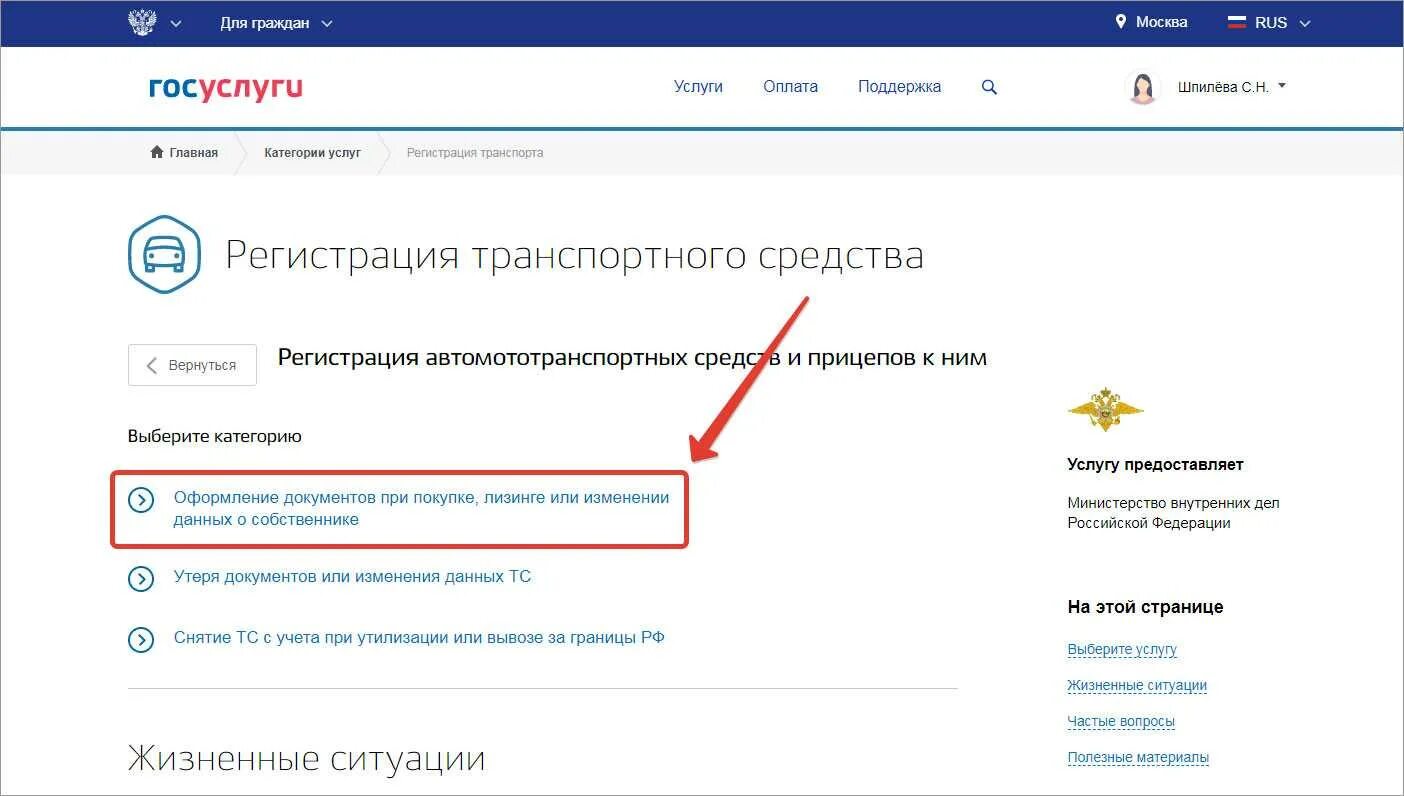Viewport: 1404px width, 796px height.
Task: Open the Поддержка menu item
Action: tap(899, 87)
